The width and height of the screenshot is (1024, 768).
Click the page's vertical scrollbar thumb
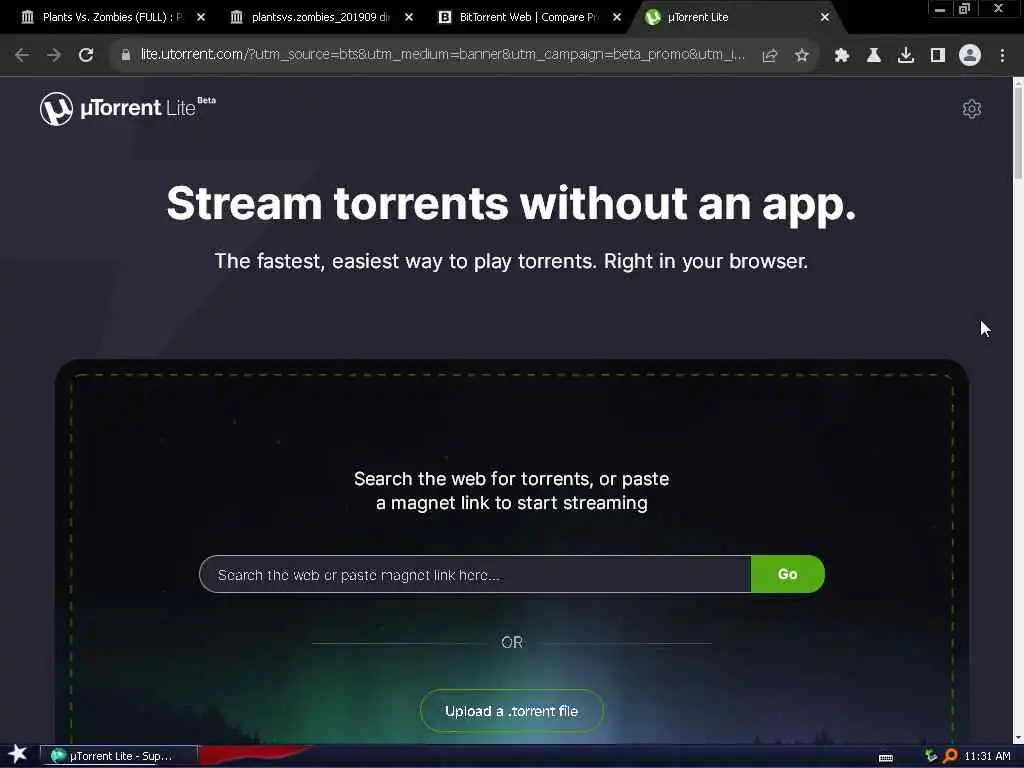click(x=1018, y=131)
